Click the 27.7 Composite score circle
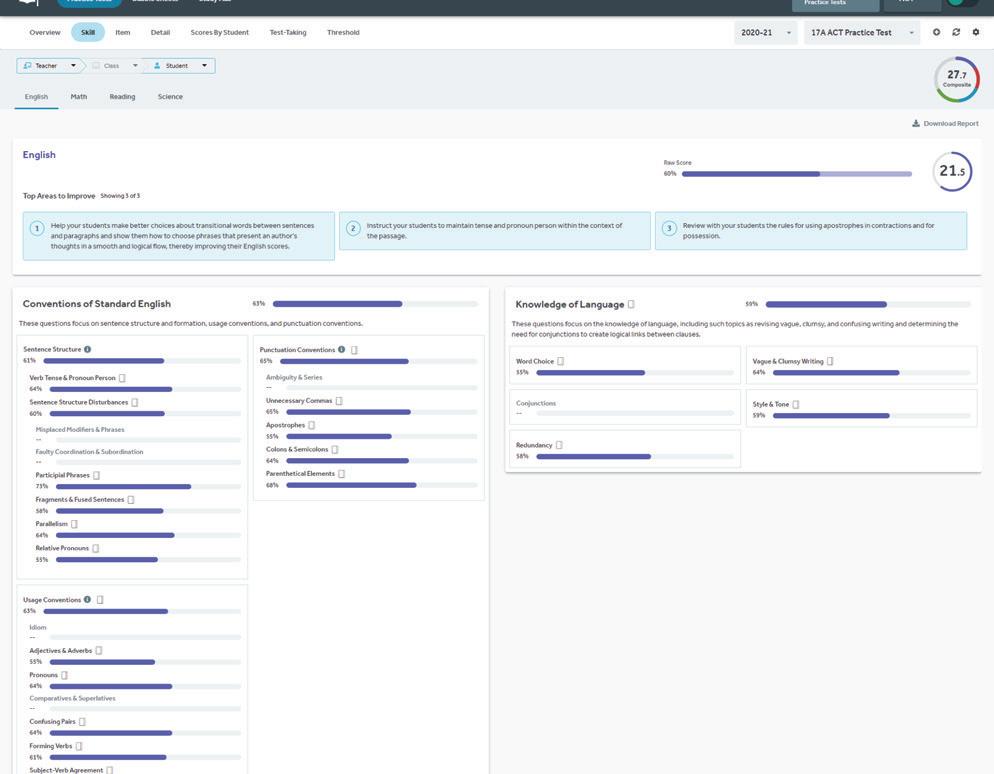 pyautogui.click(x=957, y=79)
